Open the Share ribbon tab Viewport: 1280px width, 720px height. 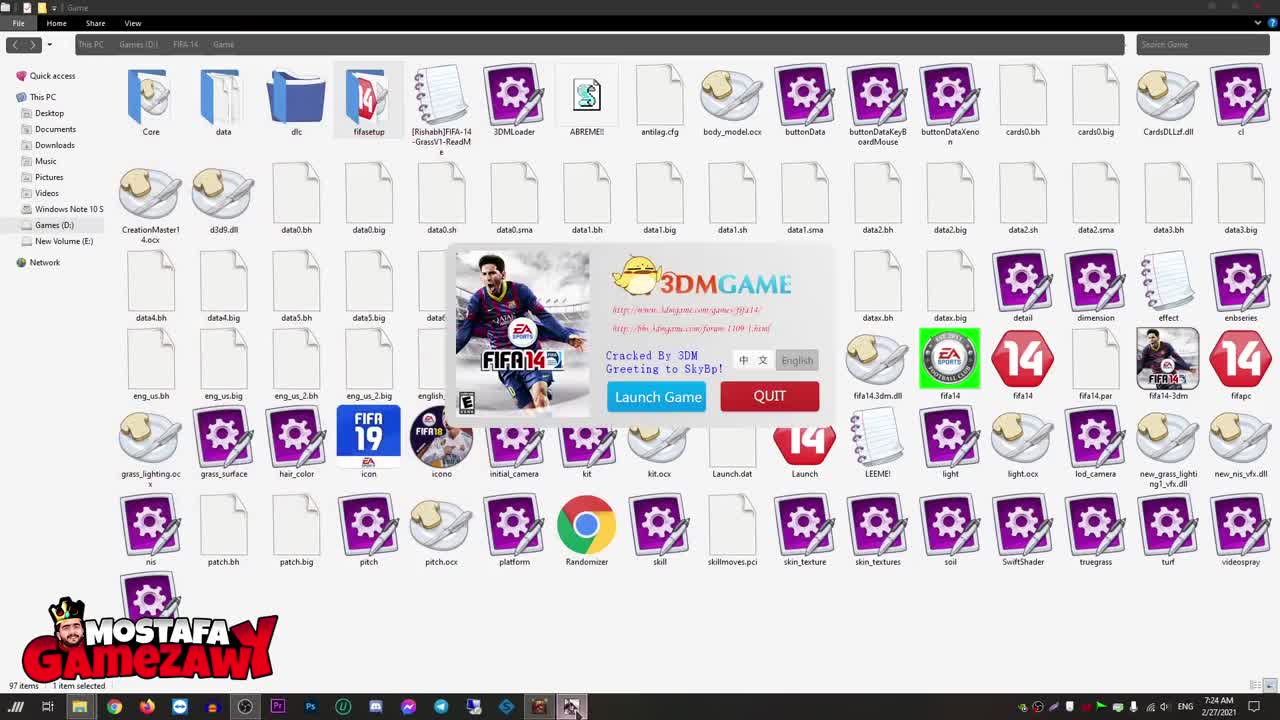tap(95, 23)
